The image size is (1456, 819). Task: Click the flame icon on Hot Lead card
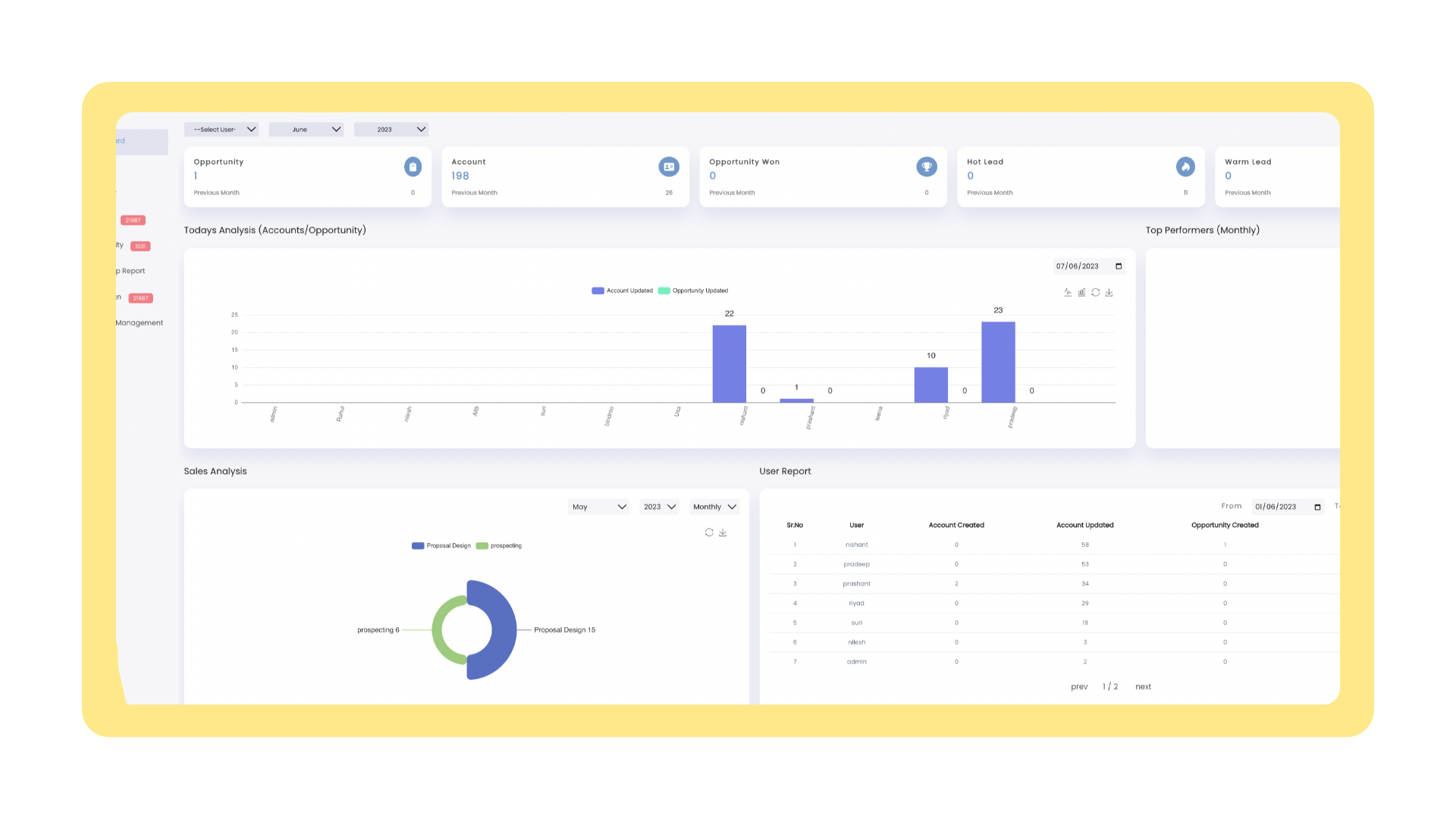coord(1185,166)
